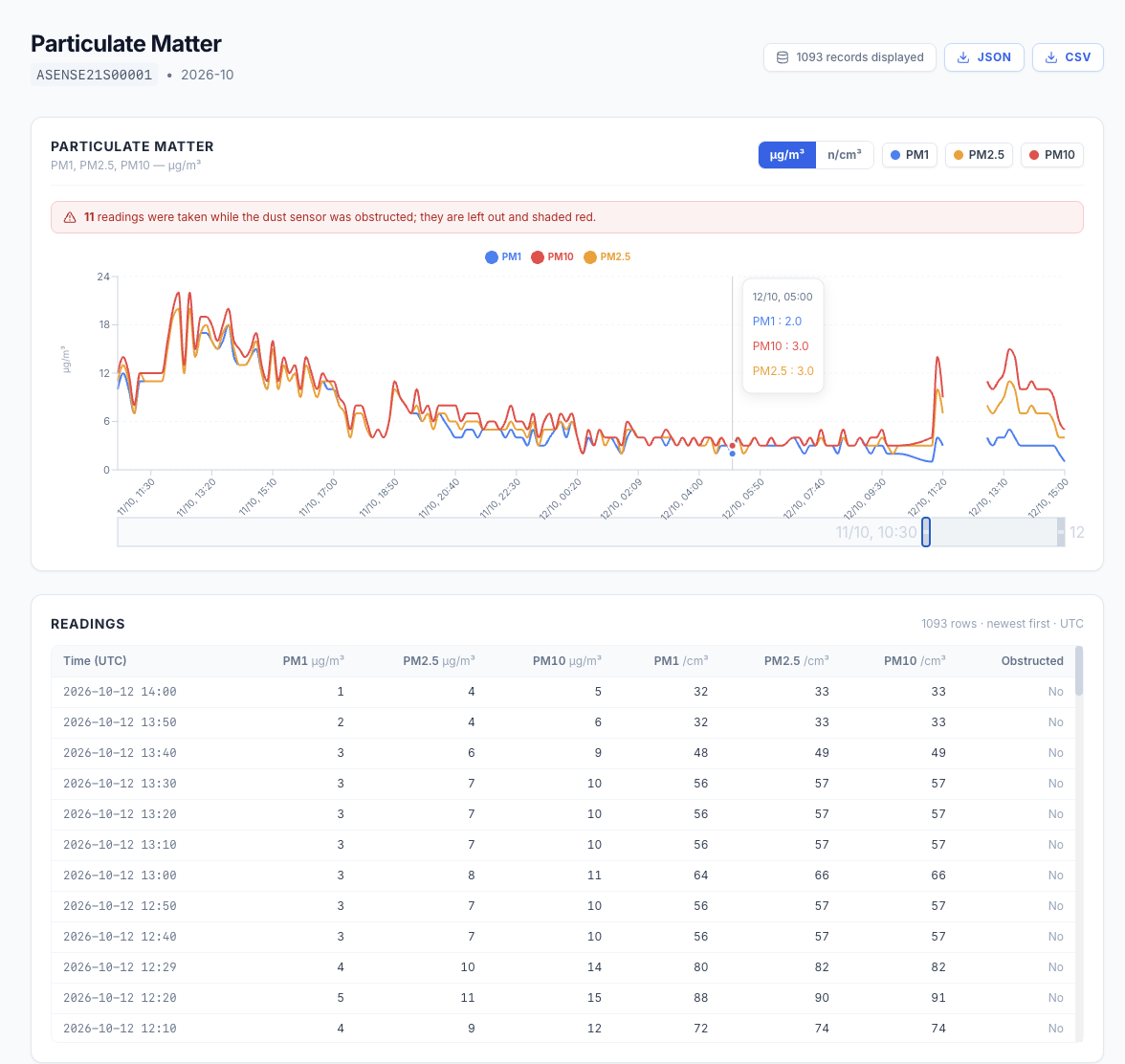This screenshot has height=1064, width=1125.
Task: Click the Obstructed column header
Action: 1032,661
